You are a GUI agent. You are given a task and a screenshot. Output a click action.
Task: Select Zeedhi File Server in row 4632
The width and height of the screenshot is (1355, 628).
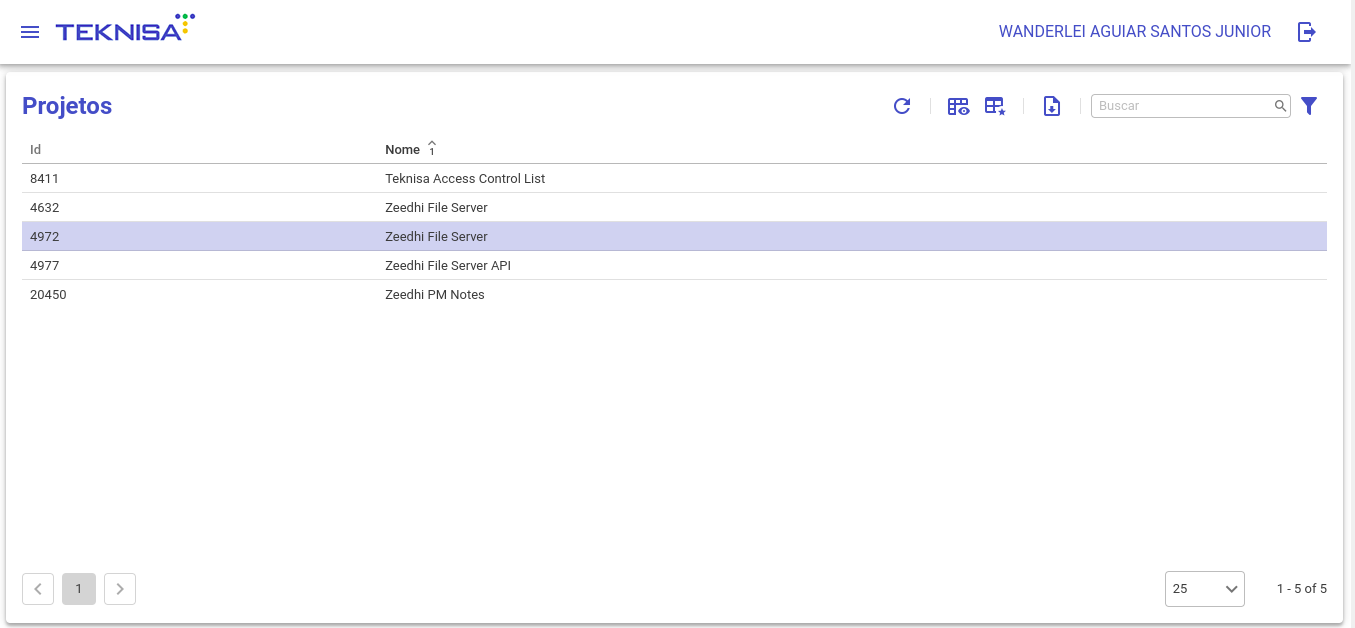436,208
